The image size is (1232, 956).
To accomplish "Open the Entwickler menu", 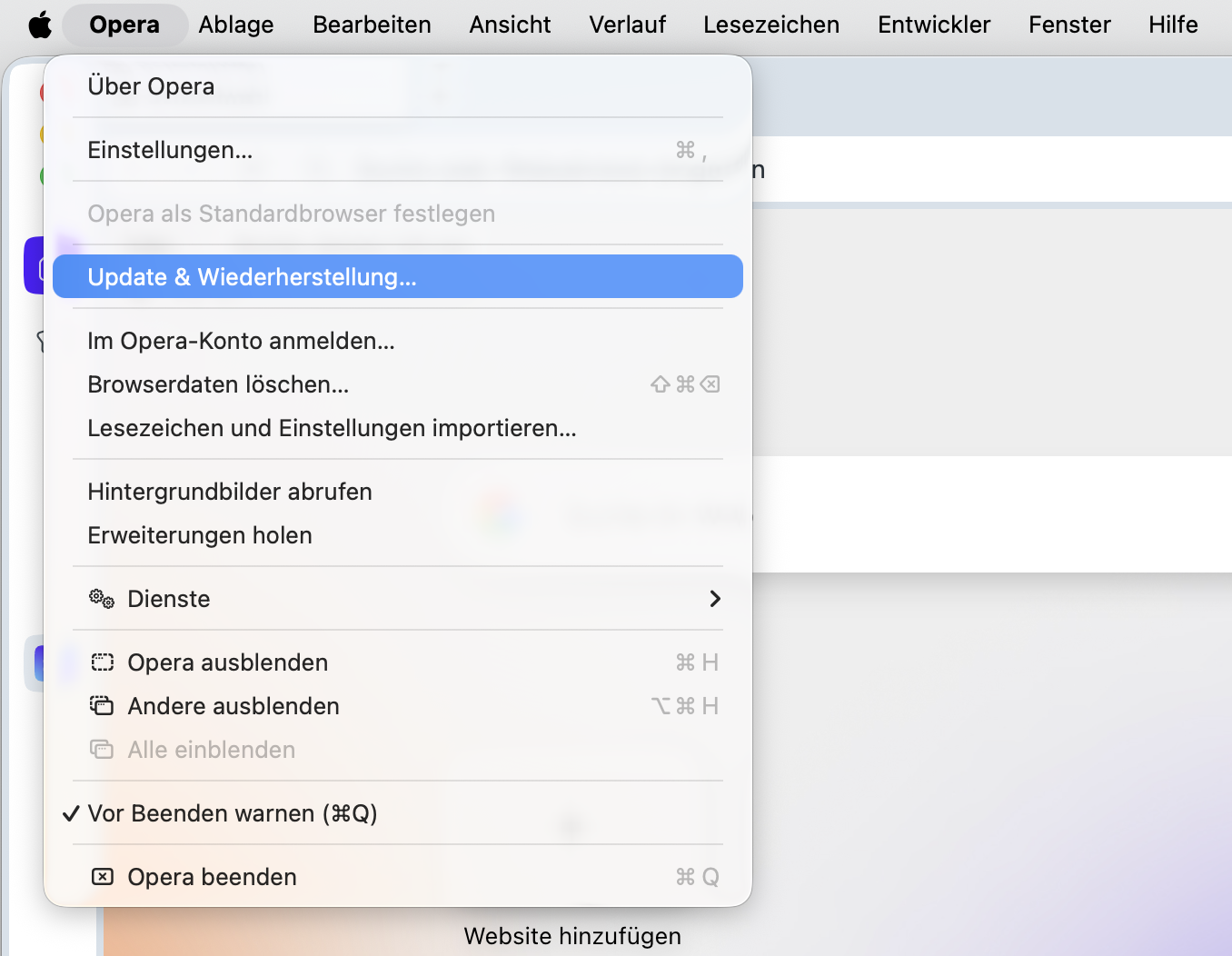I will tap(934, 25).
